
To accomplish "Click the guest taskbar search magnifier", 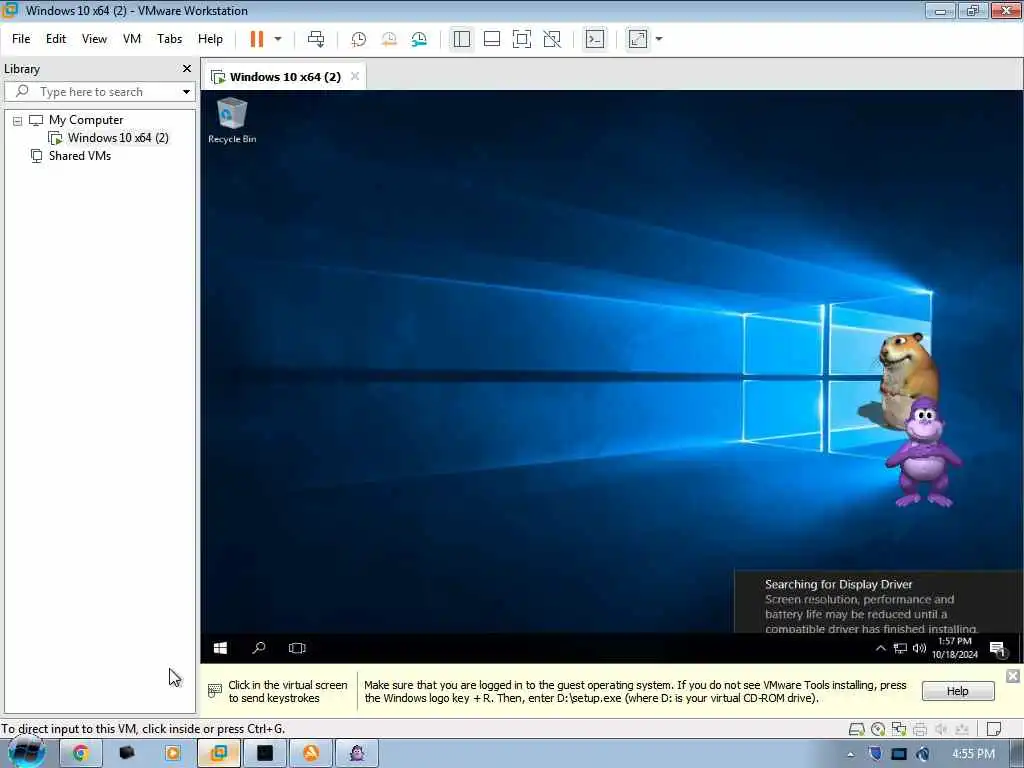I will pos(259,648).
